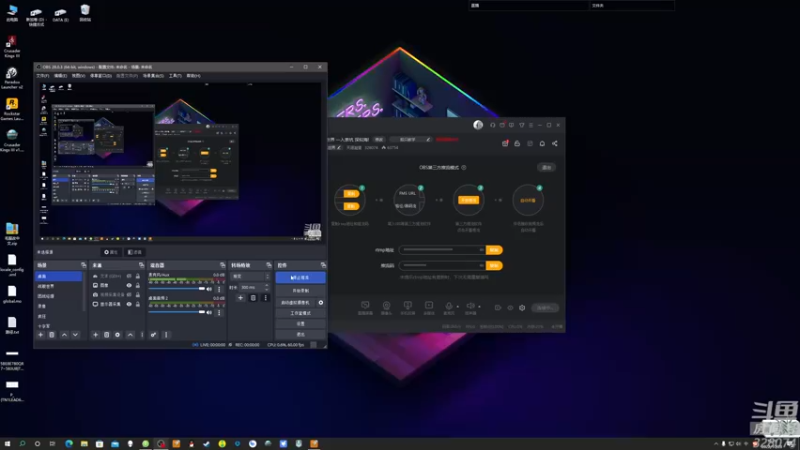Move selected source up in Sources panel
Screen dimensions: 800x450
click(130, 335)
